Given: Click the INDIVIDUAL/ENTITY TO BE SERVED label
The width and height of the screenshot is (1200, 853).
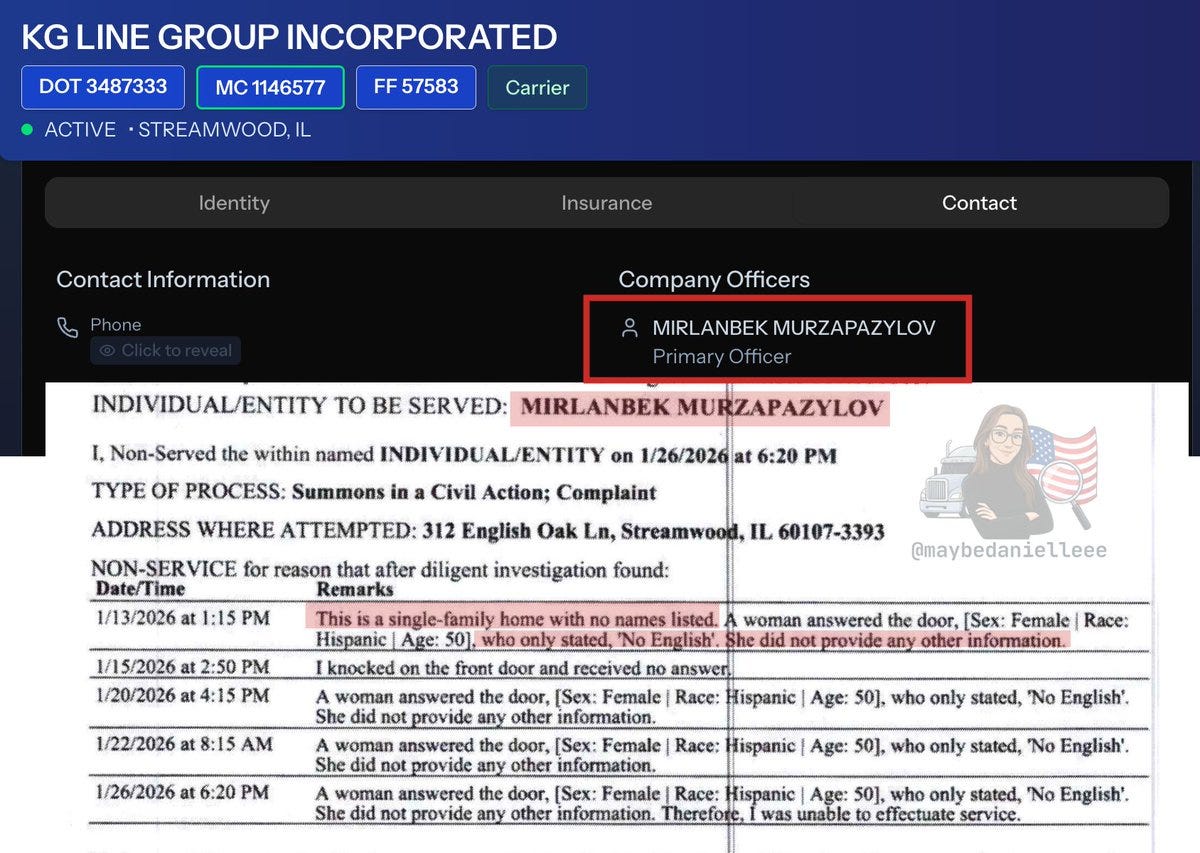Looking at the screenshot, I should 298,408.
